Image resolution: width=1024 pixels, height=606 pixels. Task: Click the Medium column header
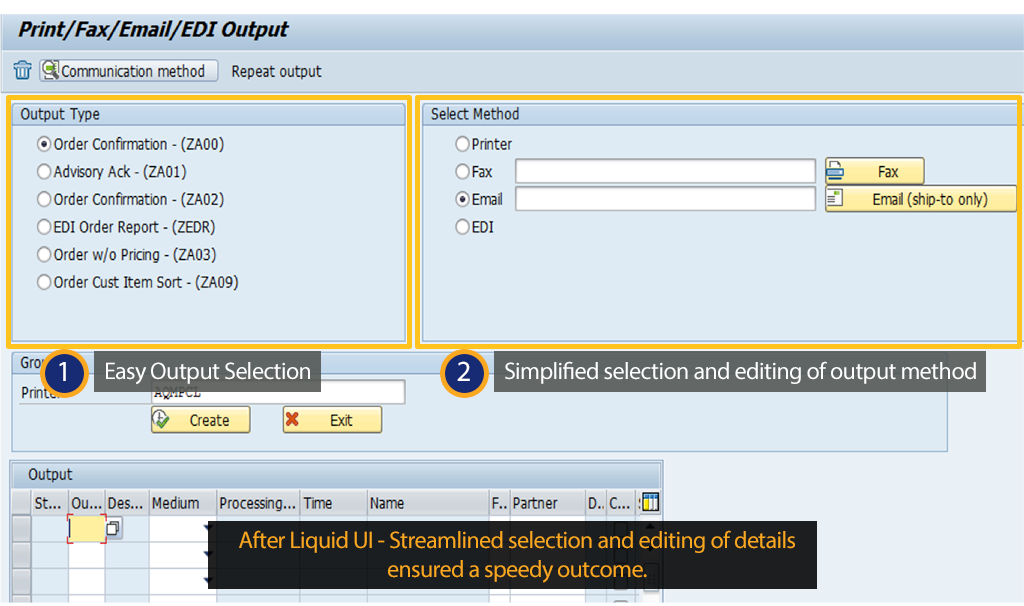[x=176, y=503]
